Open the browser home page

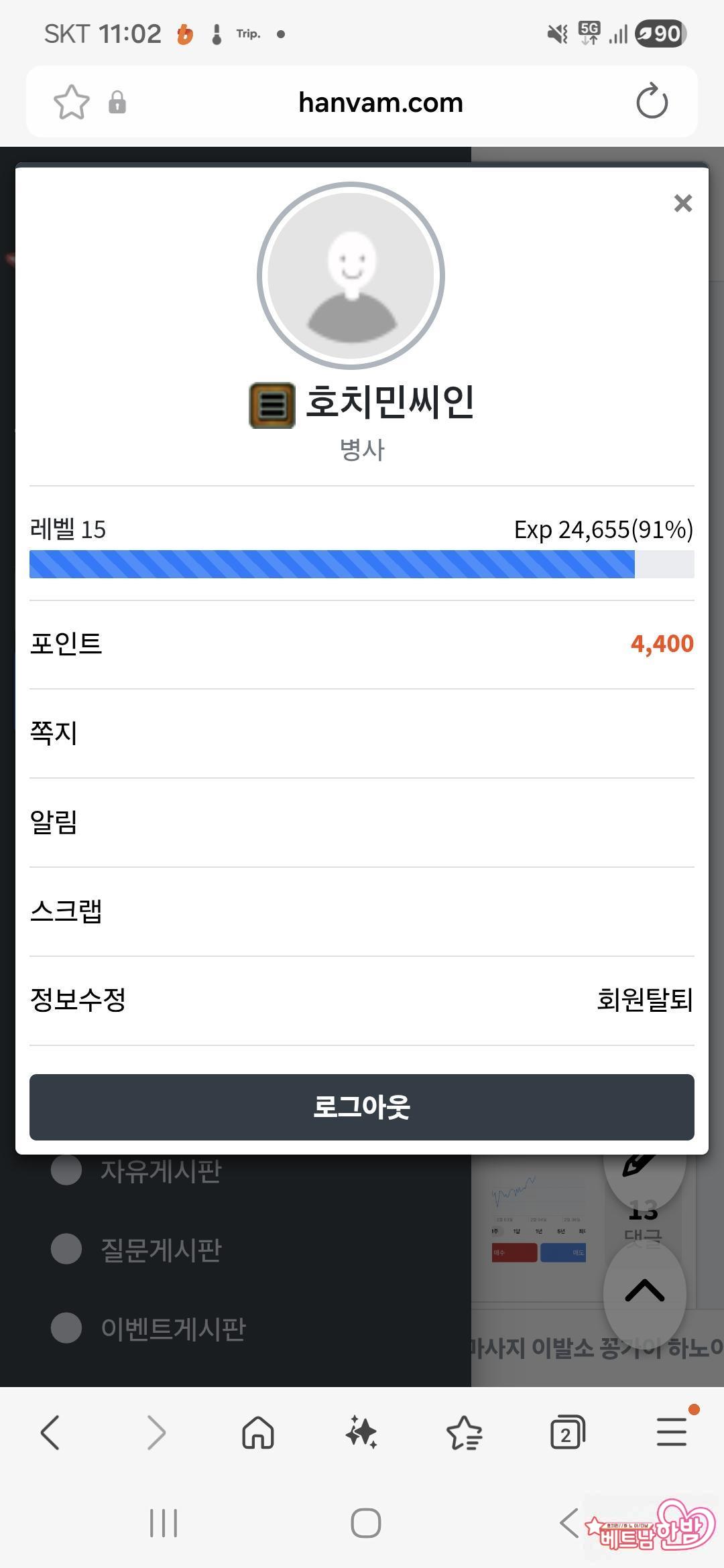[258, 1433]
